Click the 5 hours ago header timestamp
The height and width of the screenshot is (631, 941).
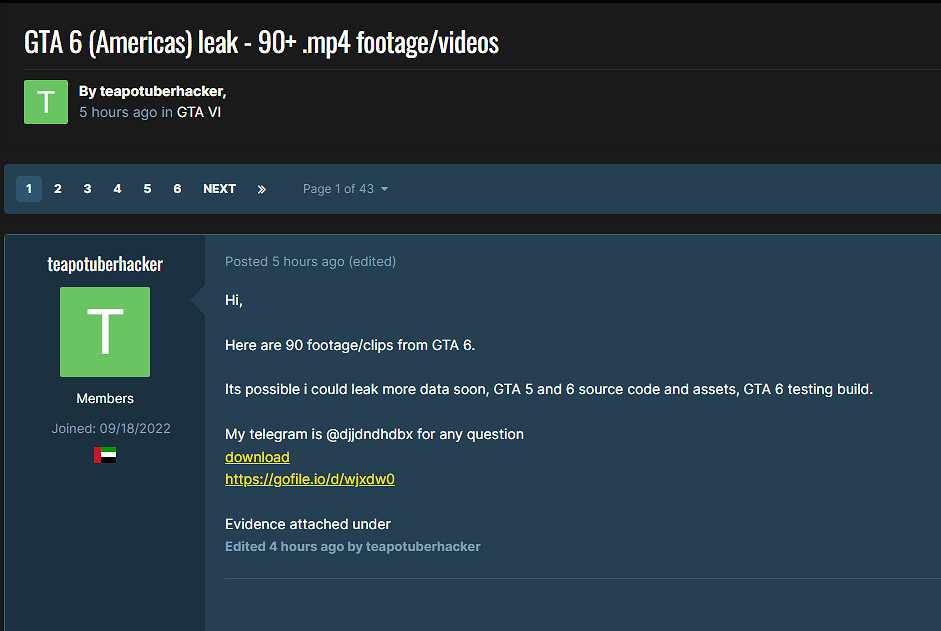pos(118,112)
